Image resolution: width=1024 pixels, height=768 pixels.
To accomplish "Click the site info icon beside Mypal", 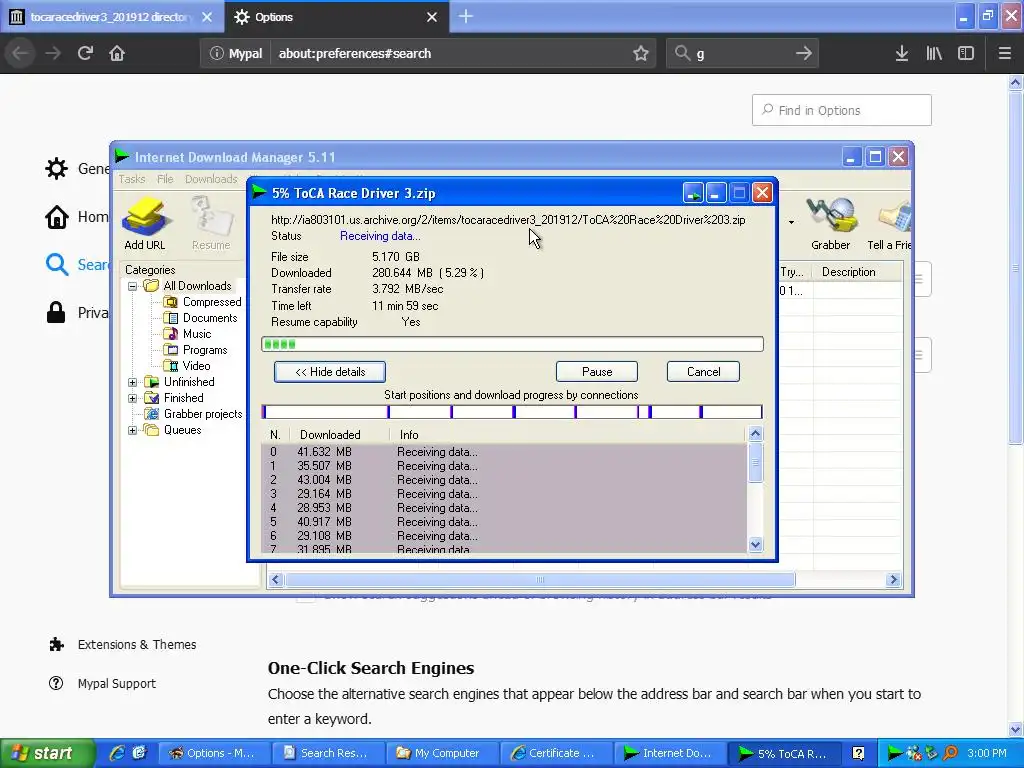I will 216,54.
